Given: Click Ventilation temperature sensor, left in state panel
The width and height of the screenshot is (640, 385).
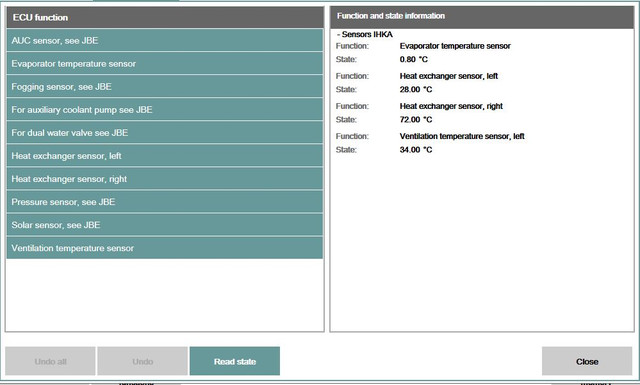Looking at the screenshot, I should (x=462, y=136).
